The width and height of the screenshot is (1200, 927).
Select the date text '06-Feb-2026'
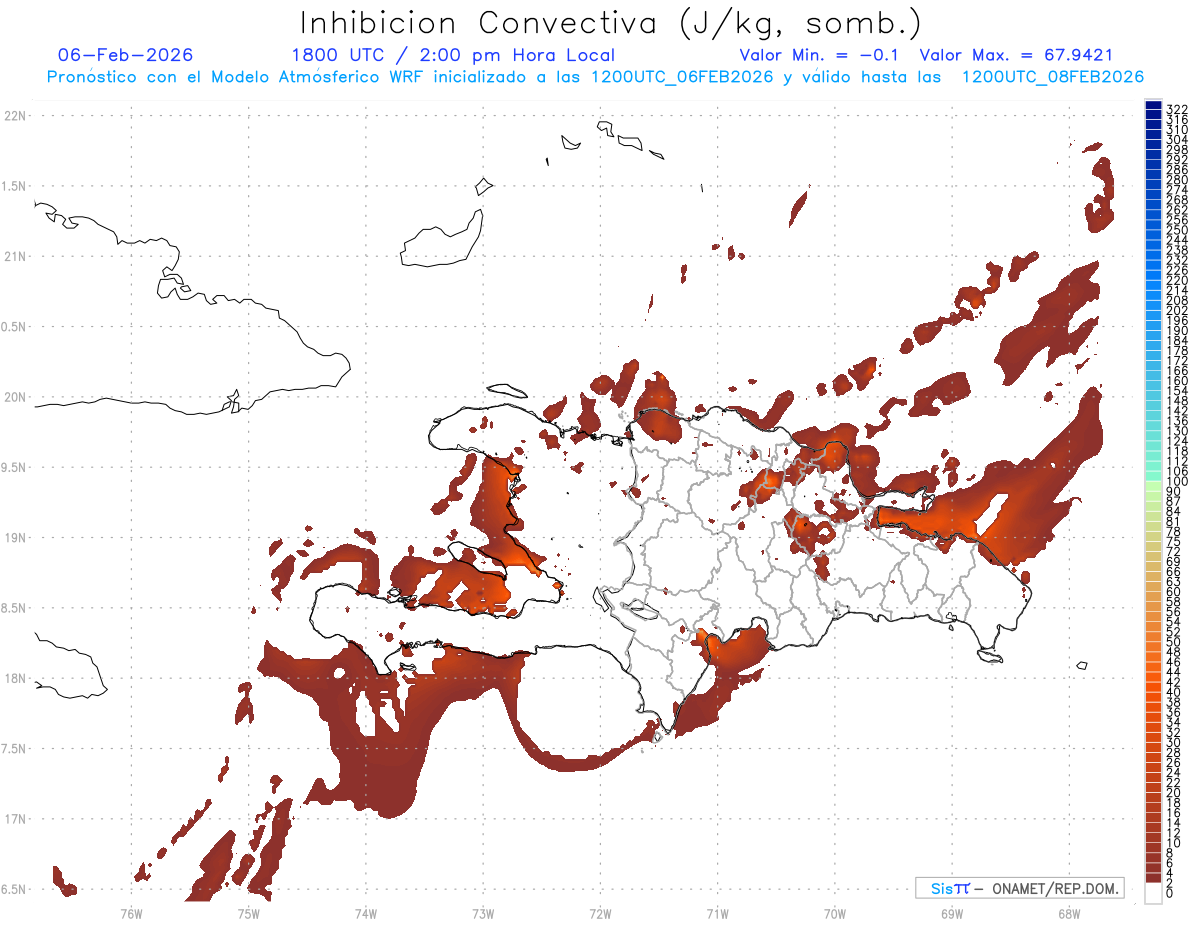click(x=126, y=55)
